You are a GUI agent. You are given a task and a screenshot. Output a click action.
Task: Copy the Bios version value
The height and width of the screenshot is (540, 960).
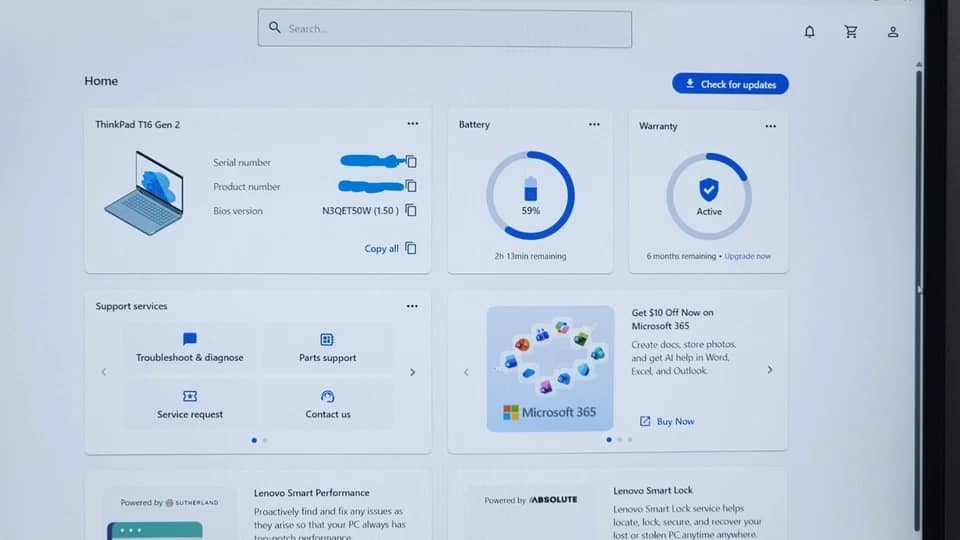click(x=411, y=210)
